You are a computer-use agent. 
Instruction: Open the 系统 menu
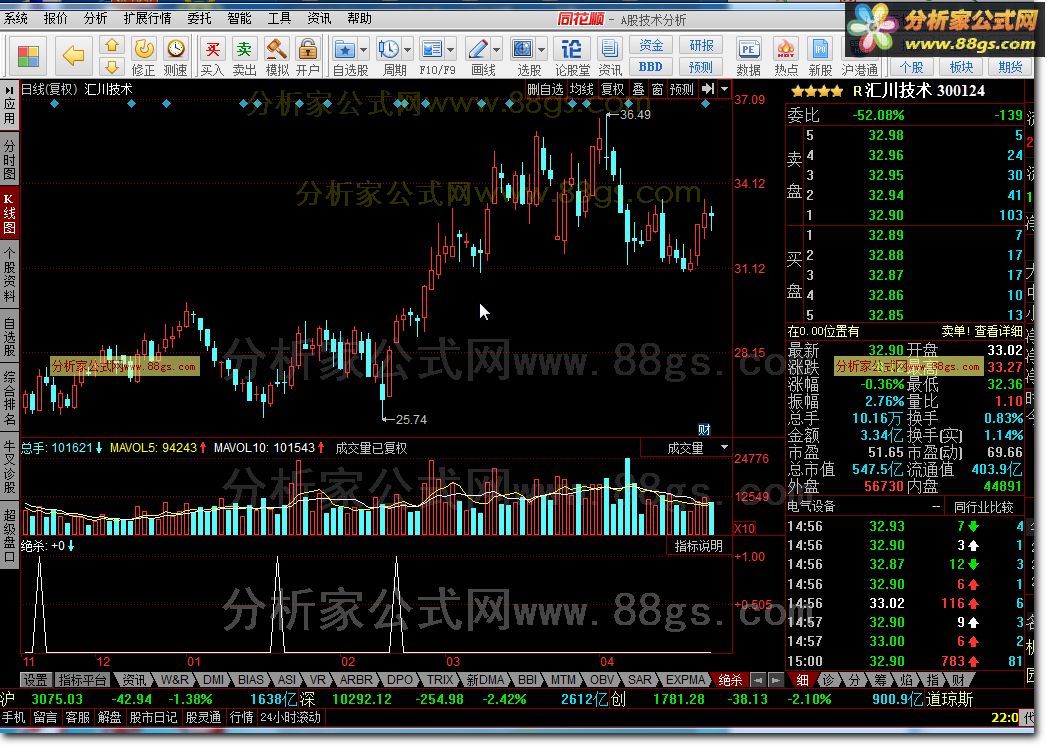pos(15,19)
